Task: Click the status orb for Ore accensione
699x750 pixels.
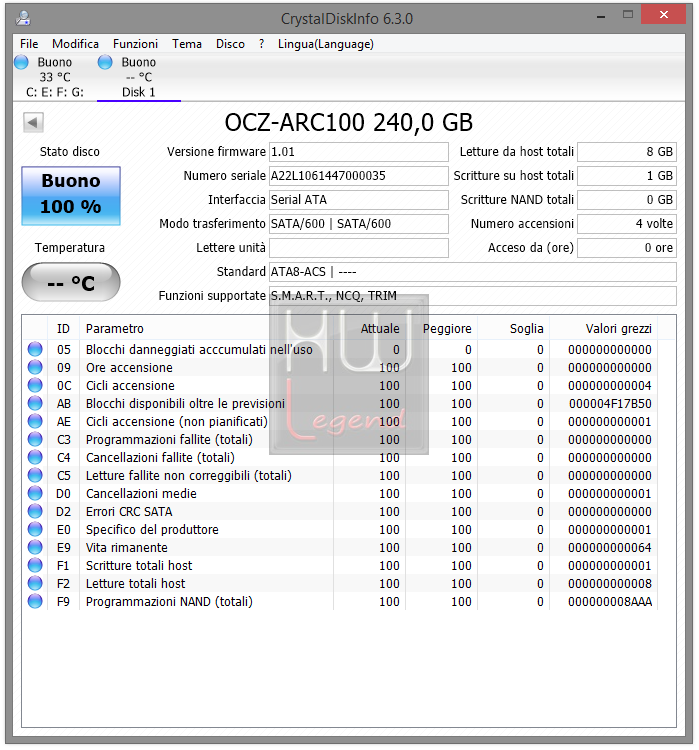Action: [x=35, y=367]
